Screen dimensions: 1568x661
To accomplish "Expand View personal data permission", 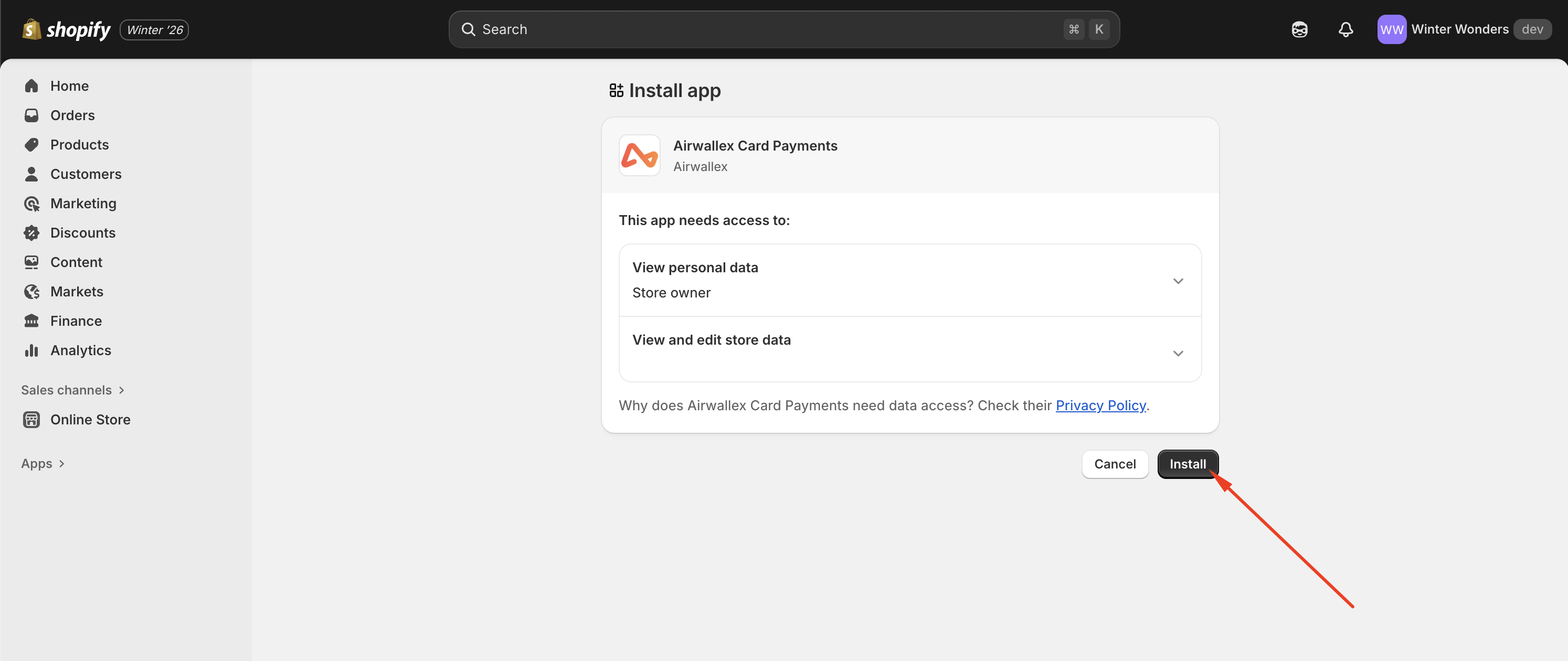I will 1177,281.
